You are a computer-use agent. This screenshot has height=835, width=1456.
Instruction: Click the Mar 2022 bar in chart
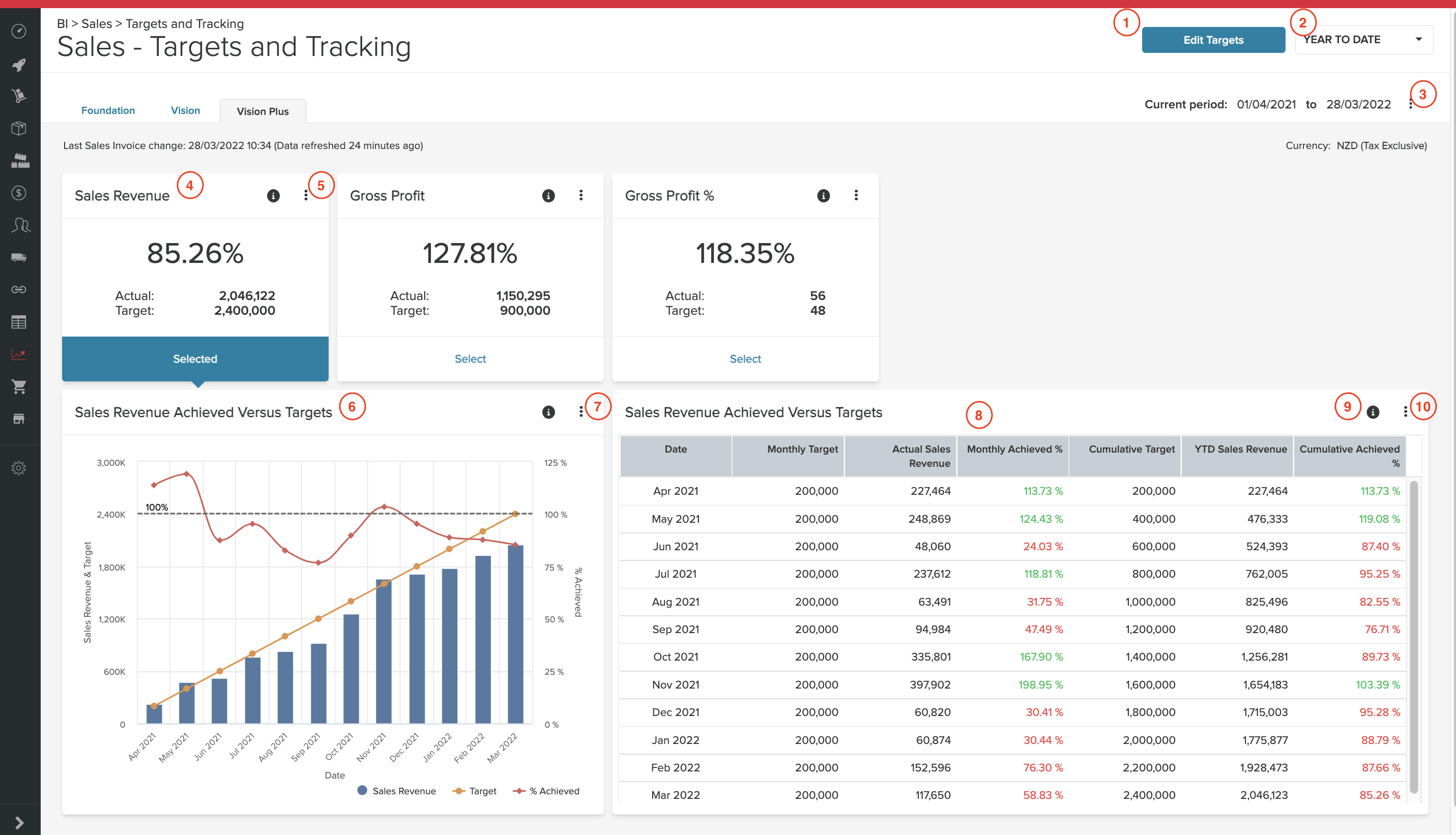click(x=515, y=634)
